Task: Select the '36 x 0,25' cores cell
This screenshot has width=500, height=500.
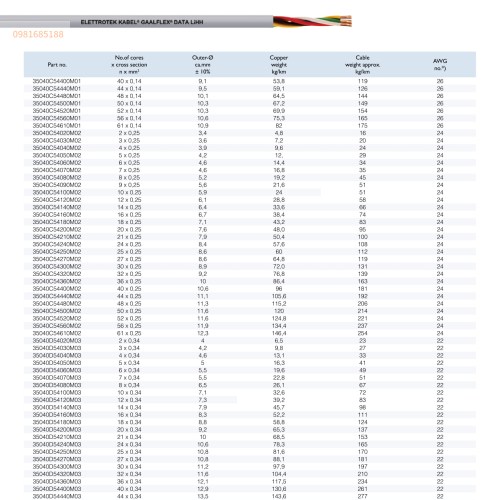Action: pyautogui.click(x=129, y=281)
